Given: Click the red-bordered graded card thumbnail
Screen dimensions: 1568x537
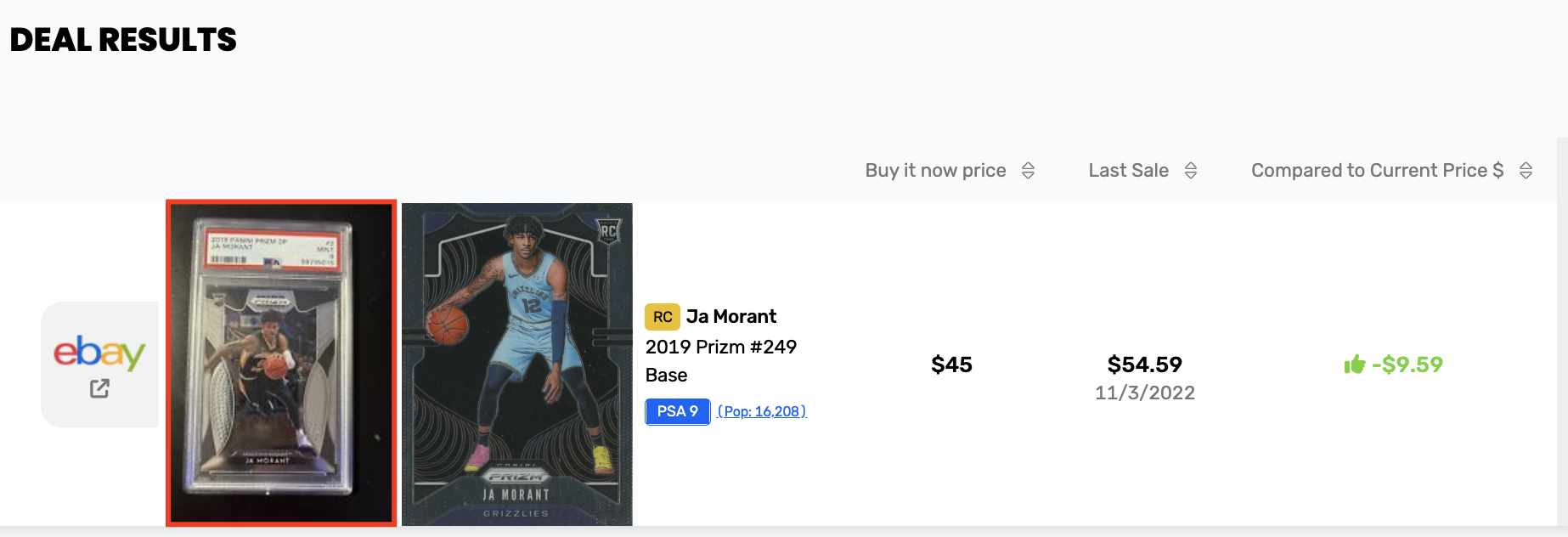Looking at the screenshot, I should [280, 365].
